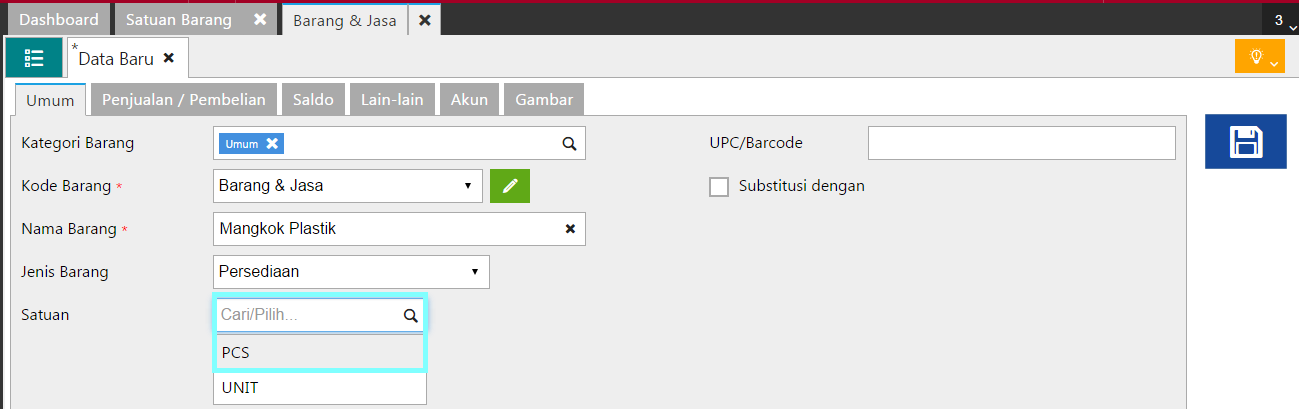Open the list view hamburger icon
Image resolution: width=1300 pixels, height=409 pixels.
[x=33, y=58]
